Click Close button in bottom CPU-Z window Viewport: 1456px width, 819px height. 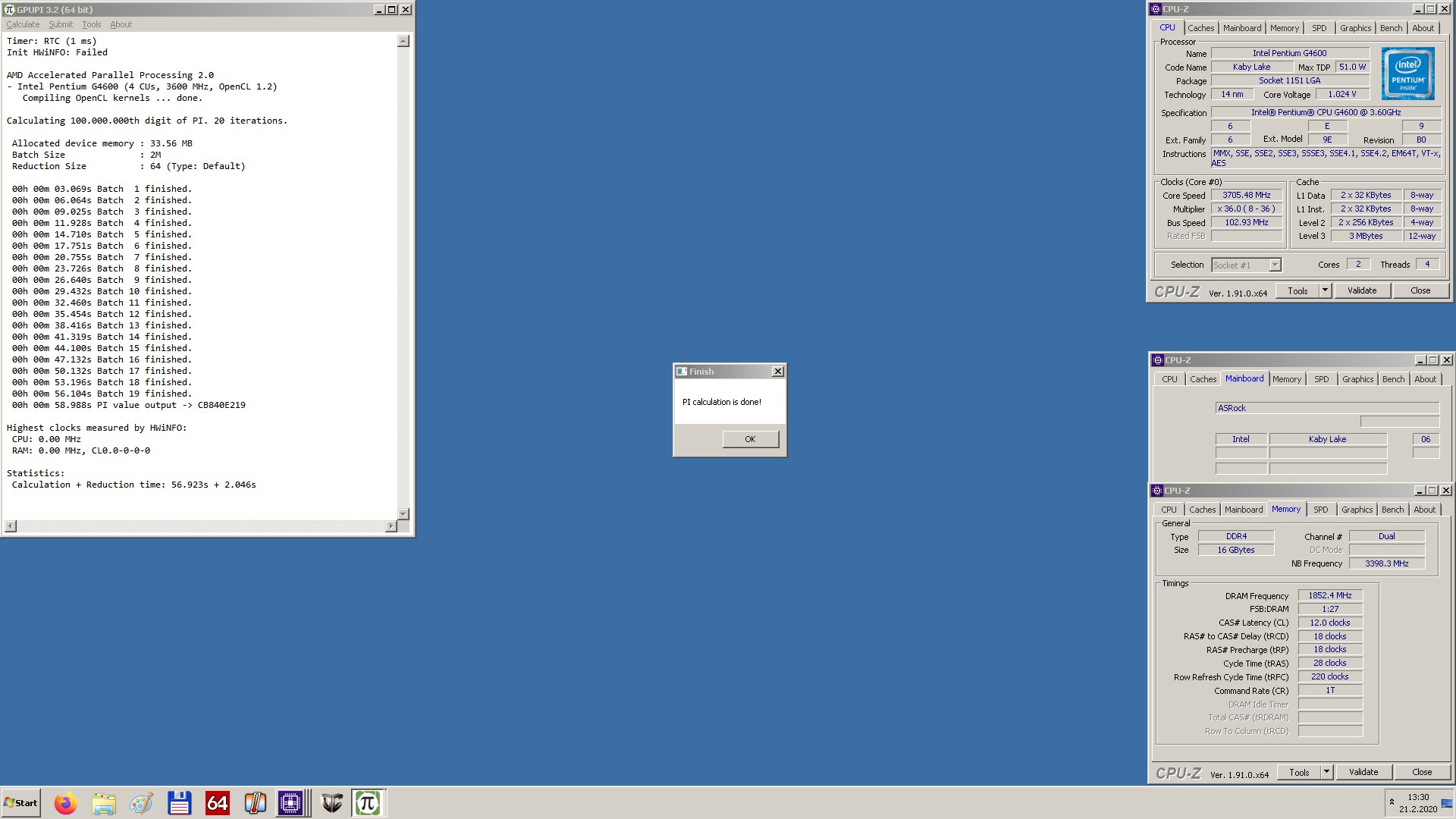pos(1422,772)
